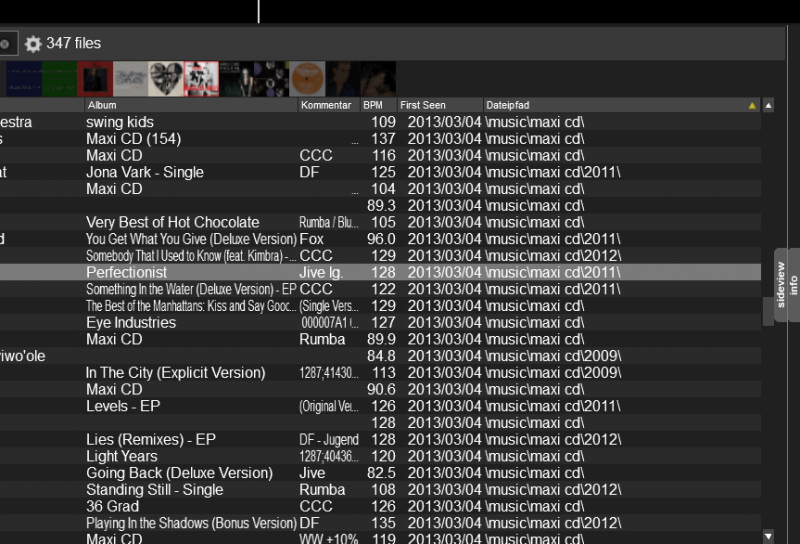The image size is (800, 544).
Task: Open the info side tab
Action: (x=794, y=285)
